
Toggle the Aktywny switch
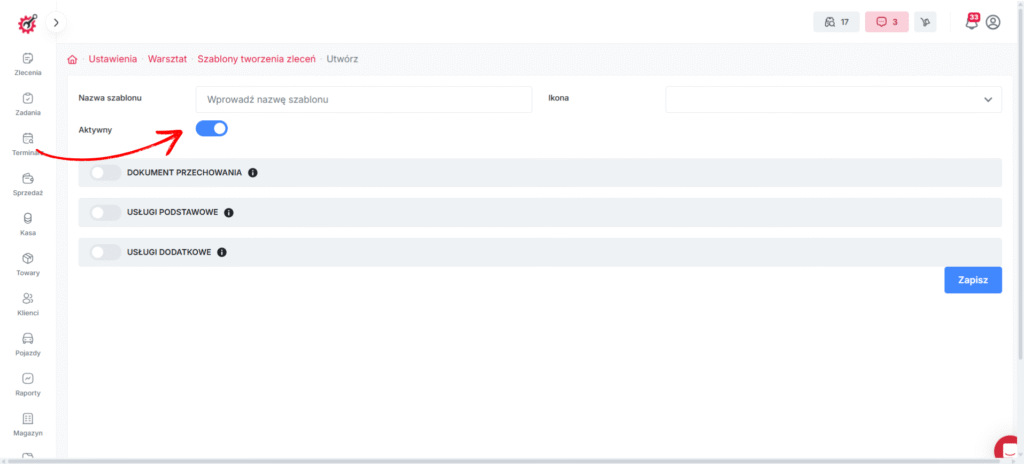(212, 128)
